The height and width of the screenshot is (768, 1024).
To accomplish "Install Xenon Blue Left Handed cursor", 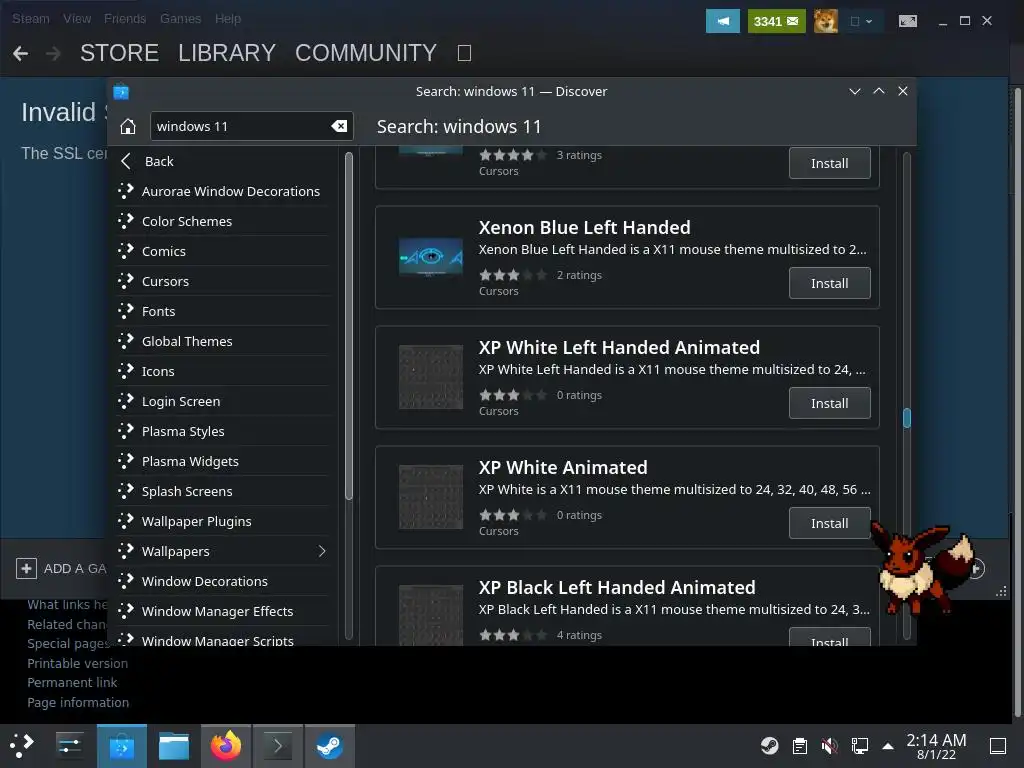I will click(x=829, y=283).
